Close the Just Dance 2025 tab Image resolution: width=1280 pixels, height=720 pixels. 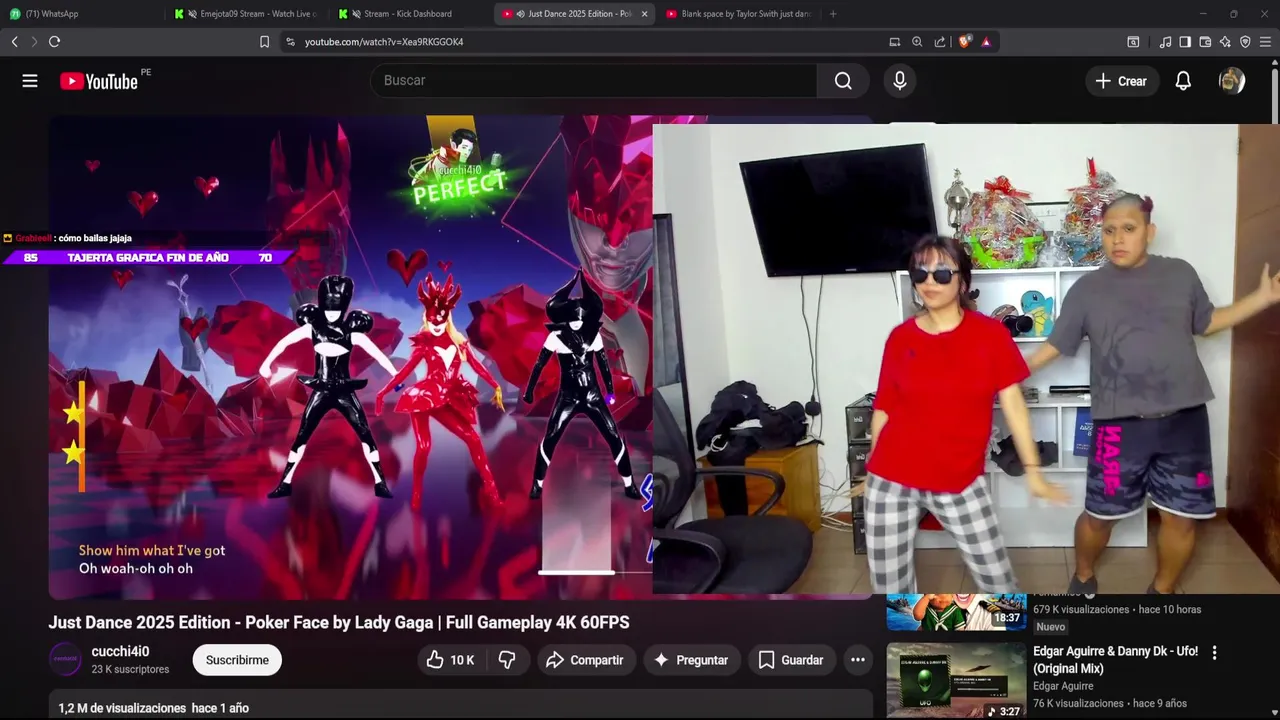point(644,14)
